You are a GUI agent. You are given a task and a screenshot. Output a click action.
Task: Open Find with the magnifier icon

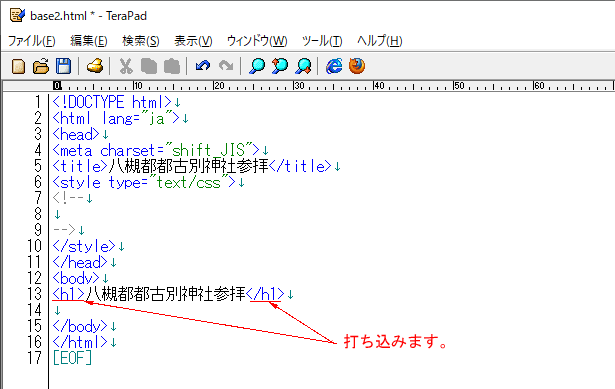[x=257, y=66]
